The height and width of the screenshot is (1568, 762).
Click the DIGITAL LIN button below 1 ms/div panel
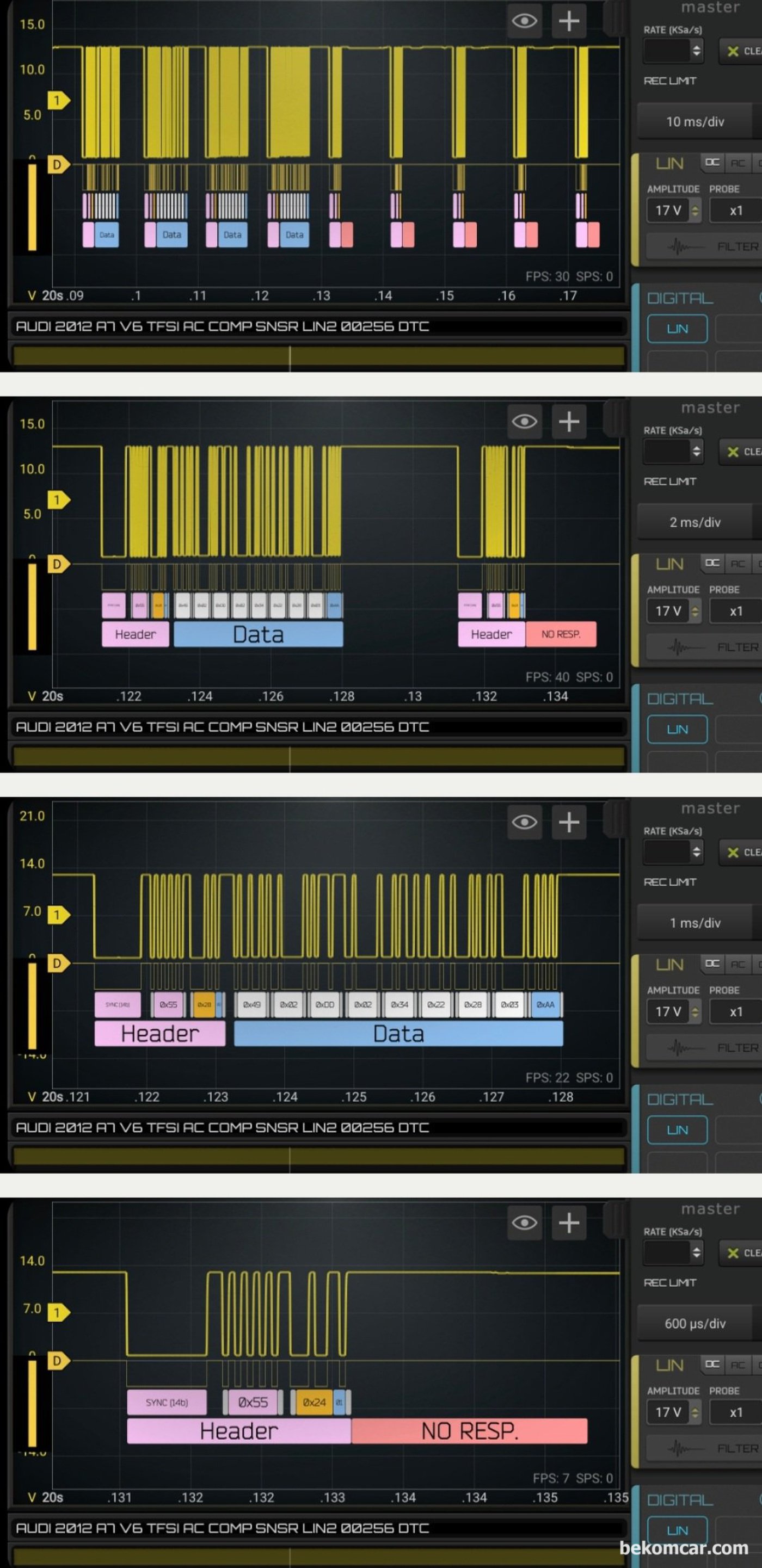(677, 1129)
